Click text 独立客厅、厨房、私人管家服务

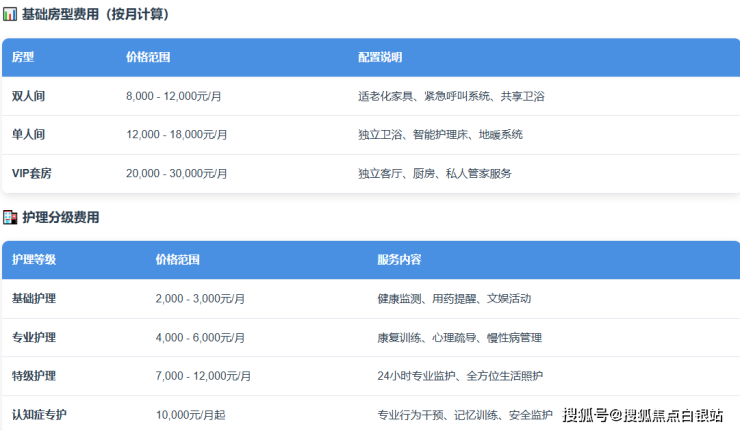435,173
